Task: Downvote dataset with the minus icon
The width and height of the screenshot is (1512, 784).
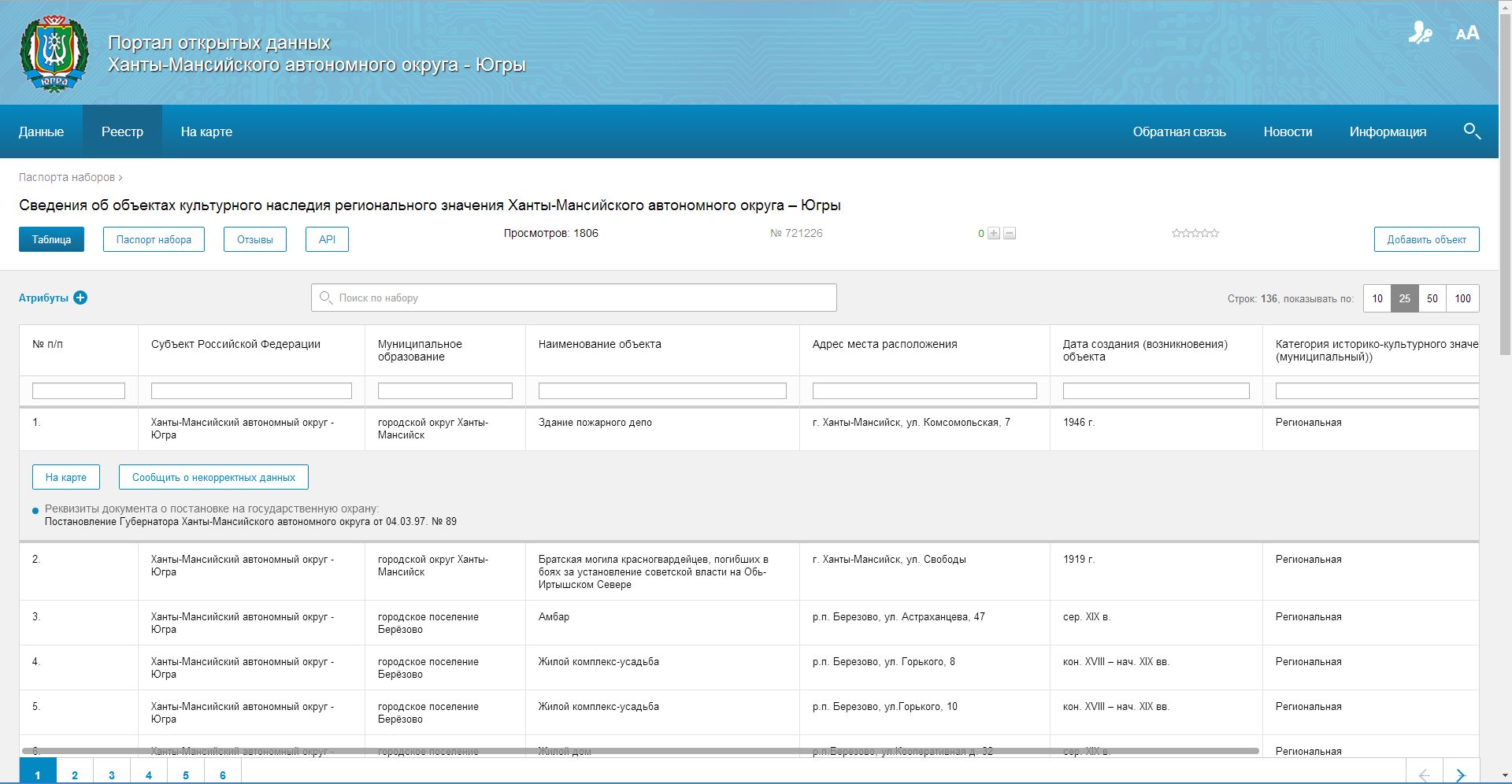Action: (1010, 234)
